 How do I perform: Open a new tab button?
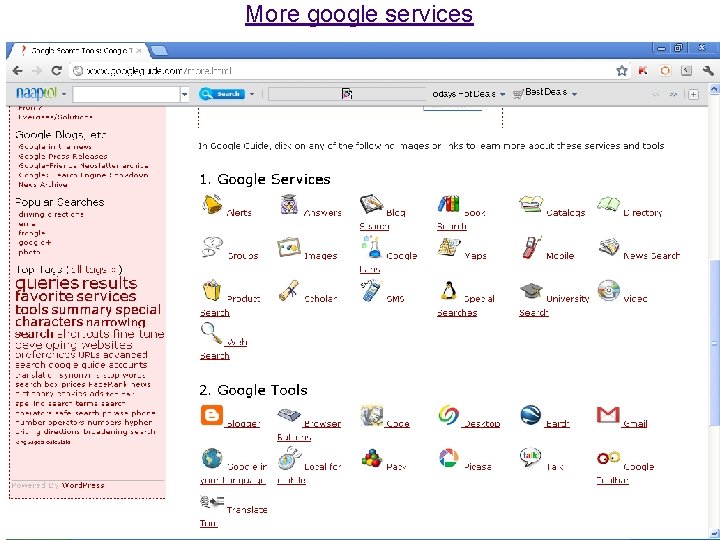(159, 51)
